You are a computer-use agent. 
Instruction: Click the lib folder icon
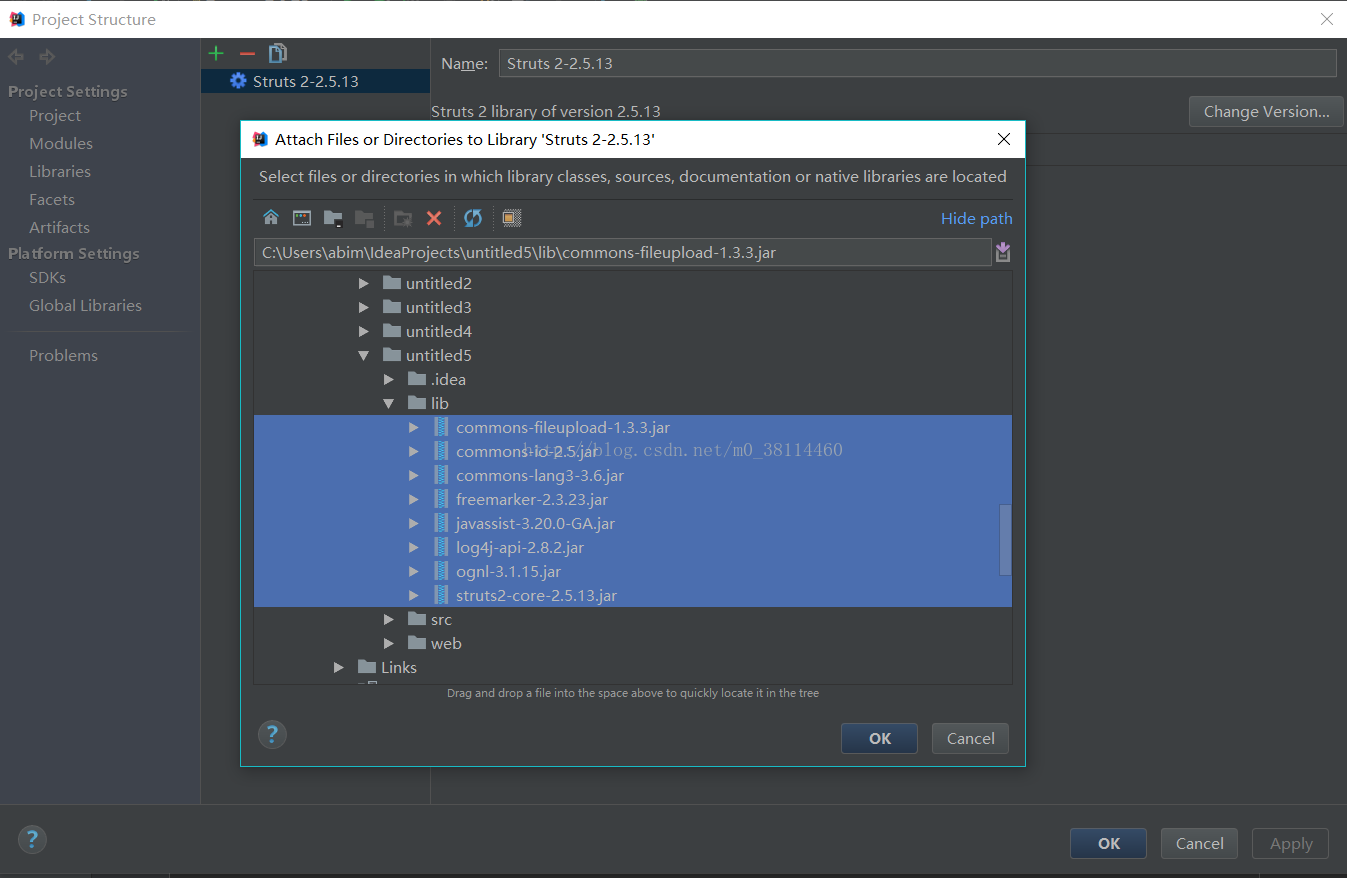417,403
